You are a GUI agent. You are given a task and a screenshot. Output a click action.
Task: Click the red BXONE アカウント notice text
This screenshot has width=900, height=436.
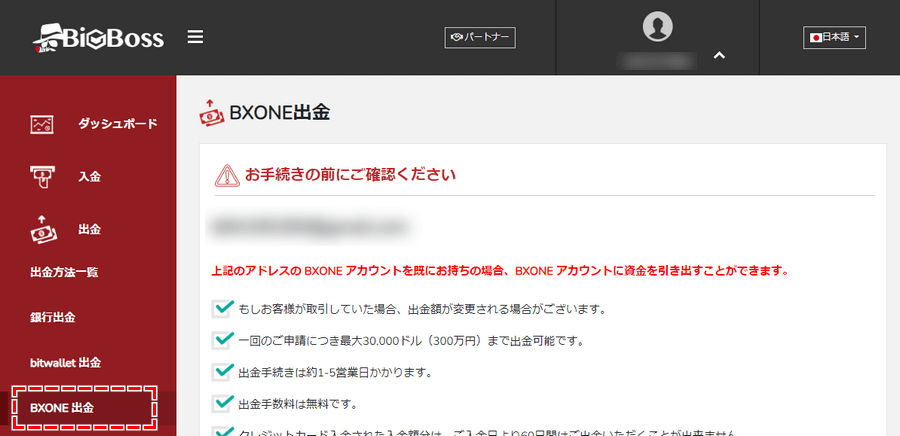point(499,270)
